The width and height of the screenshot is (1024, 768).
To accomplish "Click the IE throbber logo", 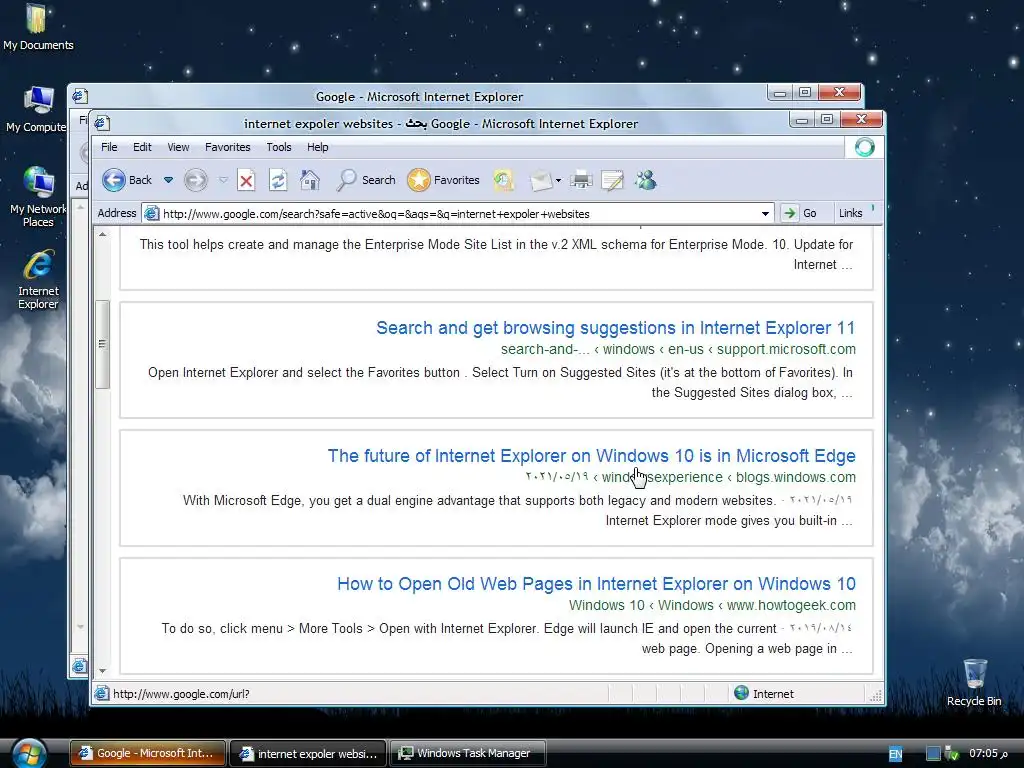I will tap(864, 147).
